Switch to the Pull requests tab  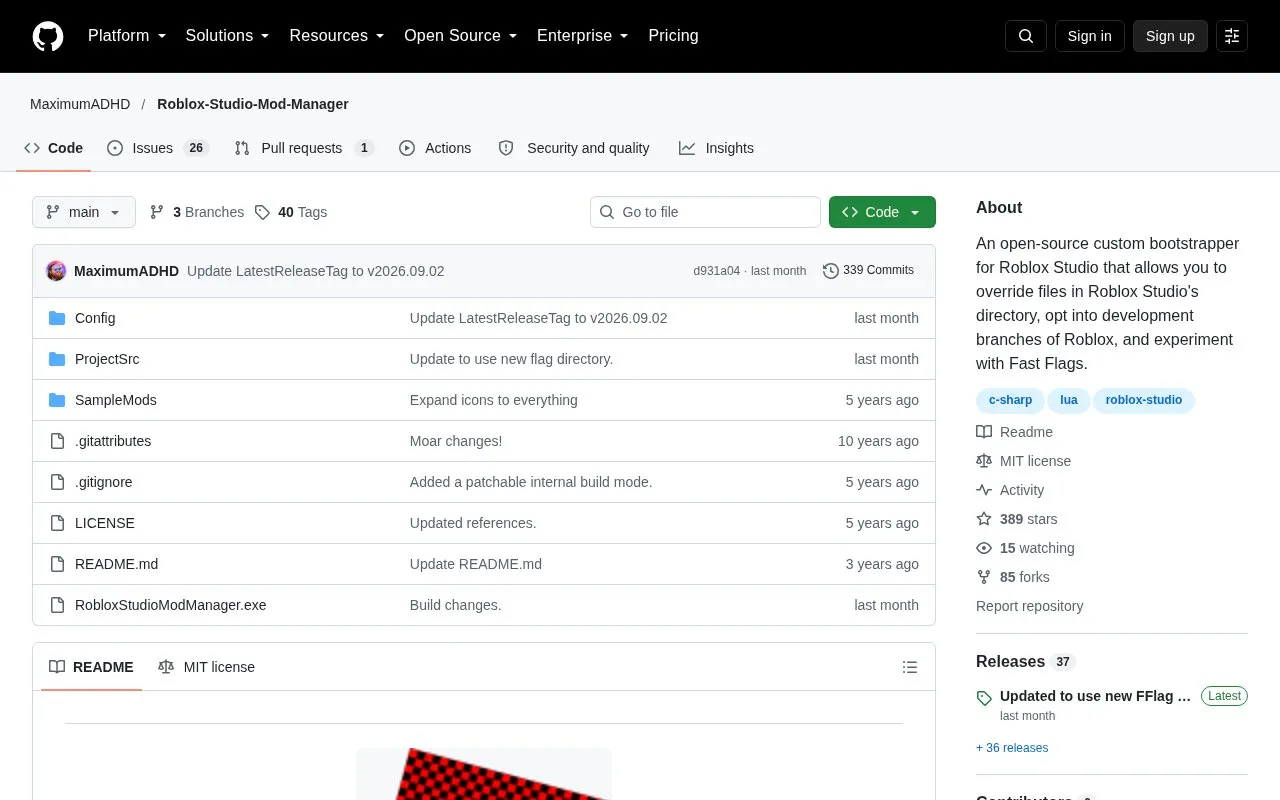(303, 148)
